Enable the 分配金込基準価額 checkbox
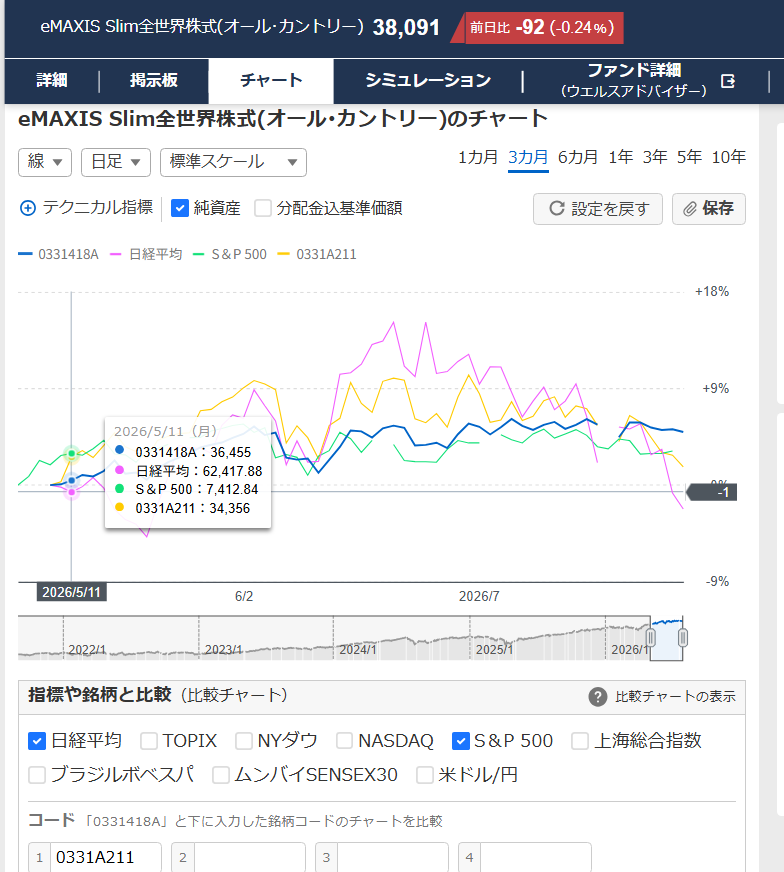 tap(262, 208)
